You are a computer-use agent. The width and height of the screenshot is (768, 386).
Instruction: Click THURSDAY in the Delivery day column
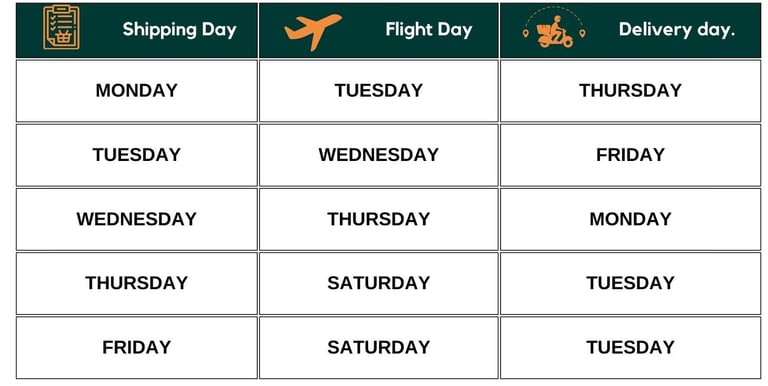tap(630, 91)
